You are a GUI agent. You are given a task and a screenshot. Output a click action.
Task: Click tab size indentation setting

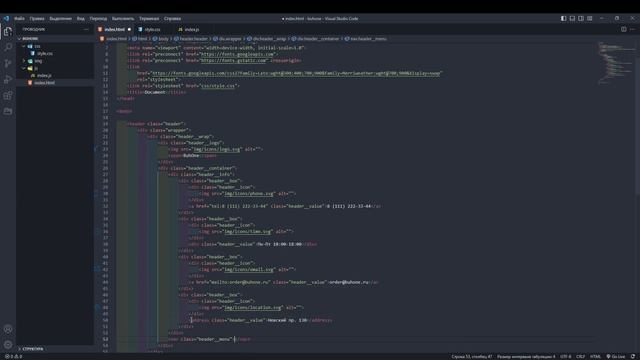pyautogui.click(x=526, y=356)
